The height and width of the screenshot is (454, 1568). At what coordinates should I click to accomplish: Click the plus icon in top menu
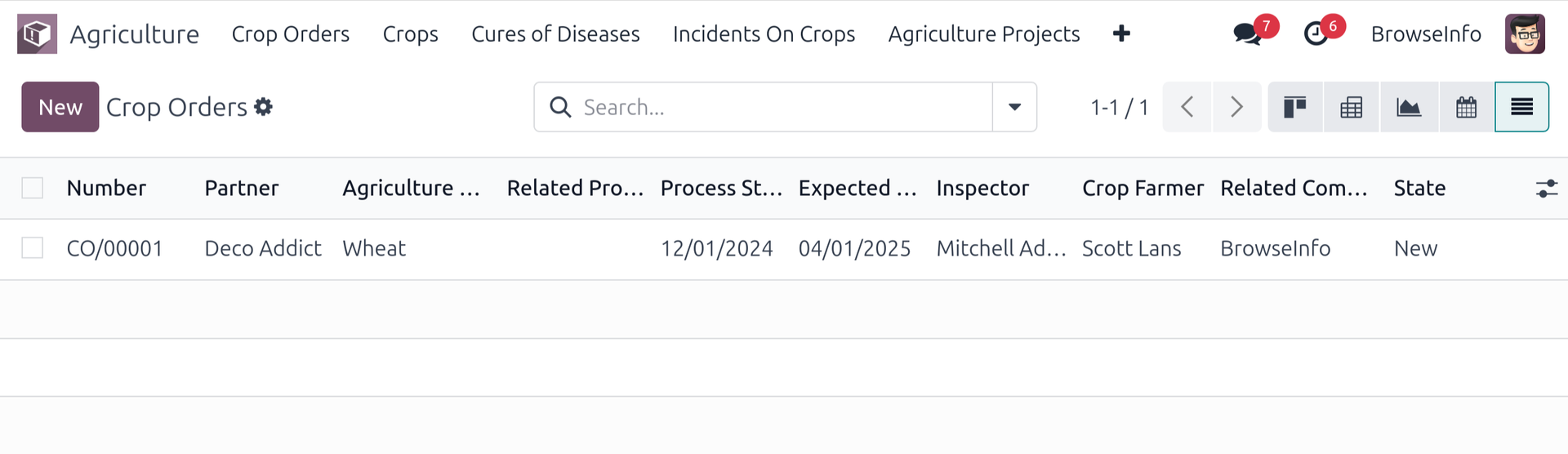pos(1121,34)
